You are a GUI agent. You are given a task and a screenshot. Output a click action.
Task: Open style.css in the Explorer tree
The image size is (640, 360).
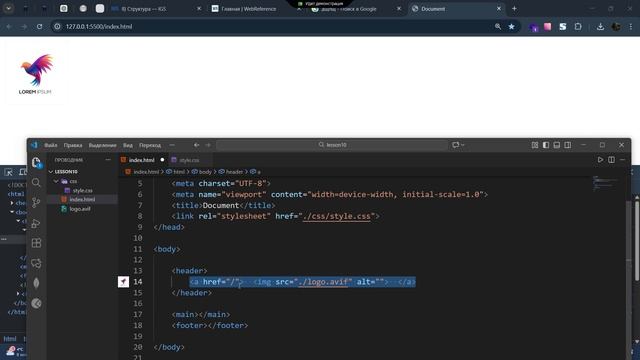(x=82, y=191)
